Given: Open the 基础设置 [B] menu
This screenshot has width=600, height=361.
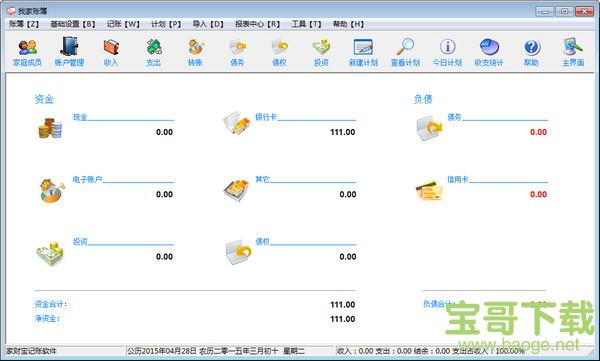Looking at the screenshot, I should click(73, 24).
